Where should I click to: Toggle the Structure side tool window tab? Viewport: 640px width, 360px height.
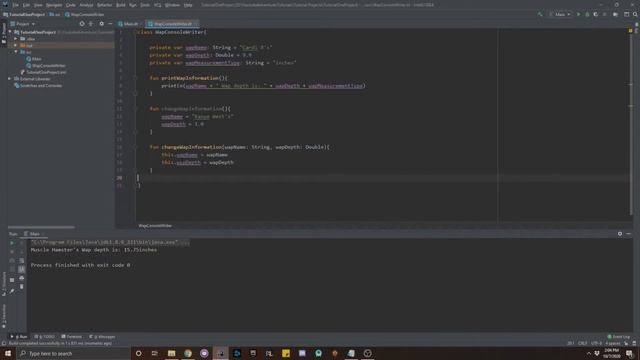pyautogui.click(x=4, y=283)
